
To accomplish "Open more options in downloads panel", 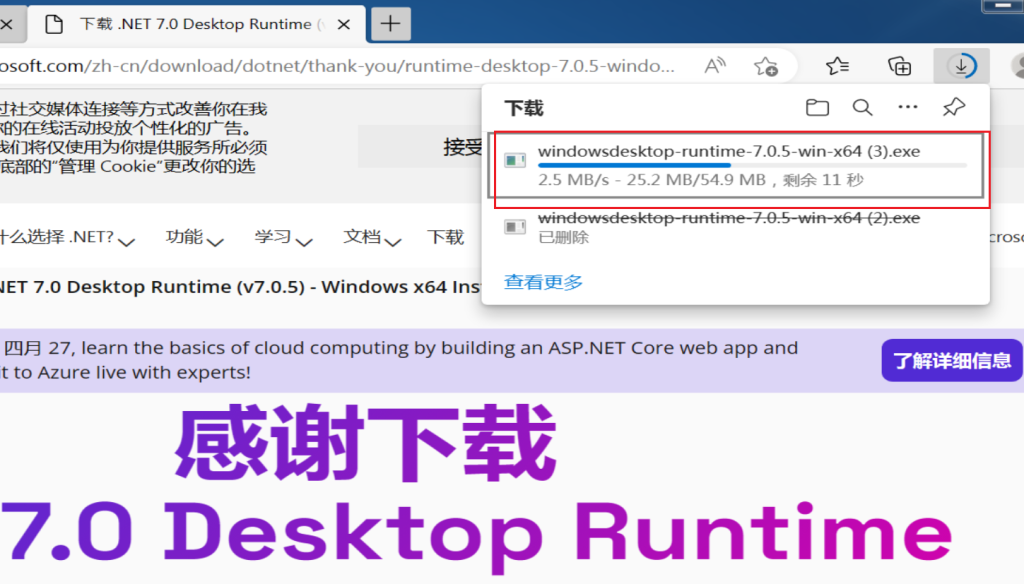I will pyautogui.click(x=908, y=107).
